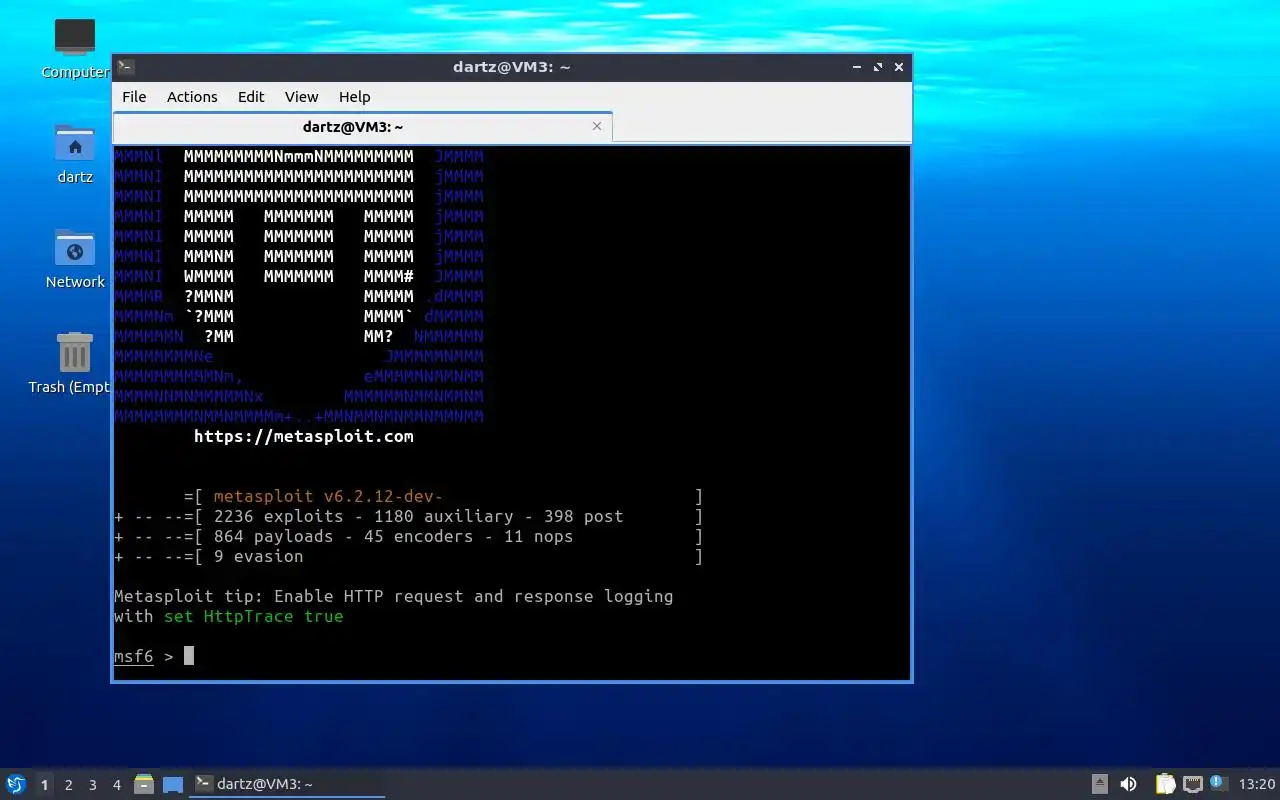Viewport: 1280px width, 800px height.
Task: Click the dartz@VM3: ~ window title
Action: pos(511,67)
